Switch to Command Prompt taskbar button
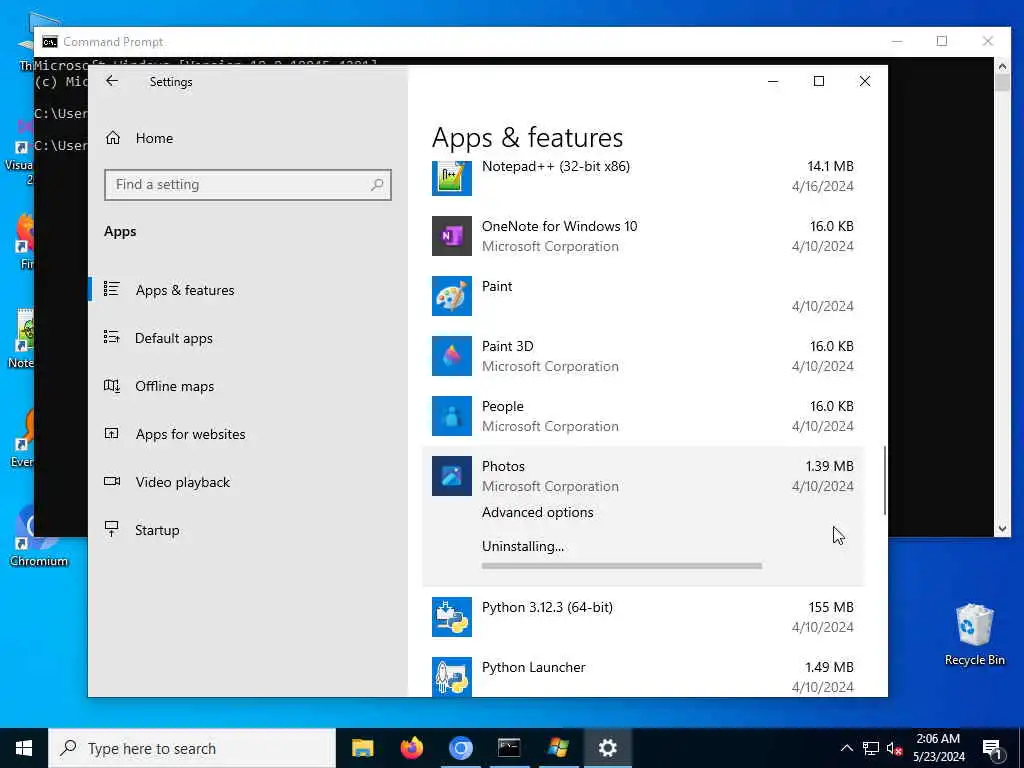The image size is (1024, 768). (x=509, y=748)
